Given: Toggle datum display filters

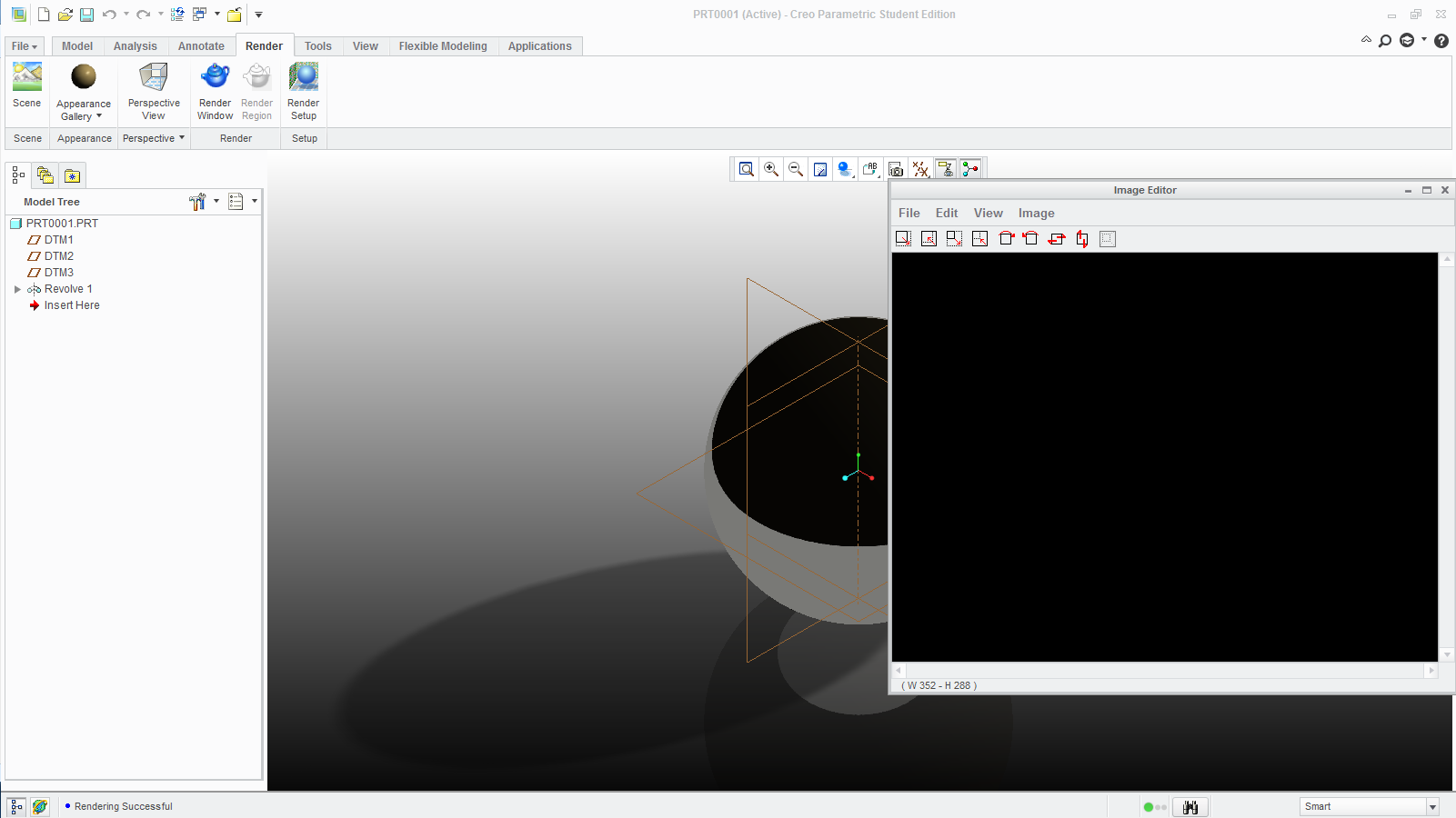Looking at the screenshot, I should 919,168.
